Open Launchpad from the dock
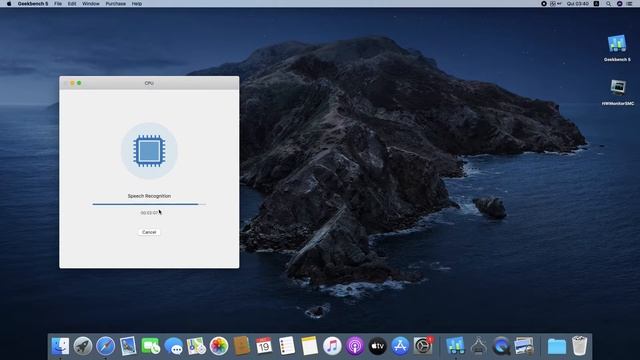 [83, 346]
